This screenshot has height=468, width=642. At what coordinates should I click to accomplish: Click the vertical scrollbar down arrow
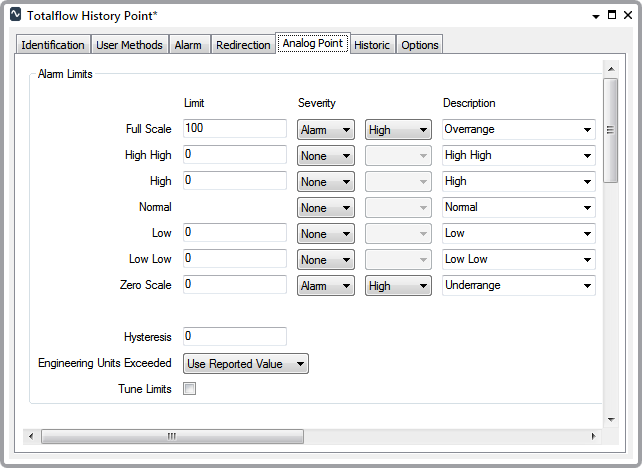tap(609, 419)
